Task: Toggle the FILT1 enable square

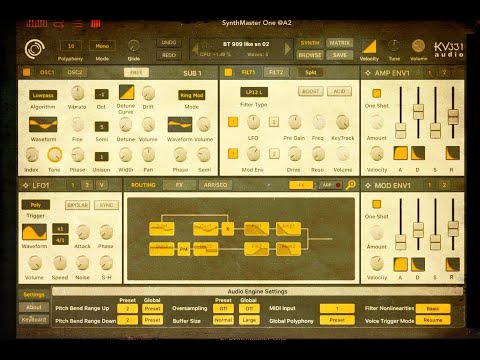Action: [228, 72]
